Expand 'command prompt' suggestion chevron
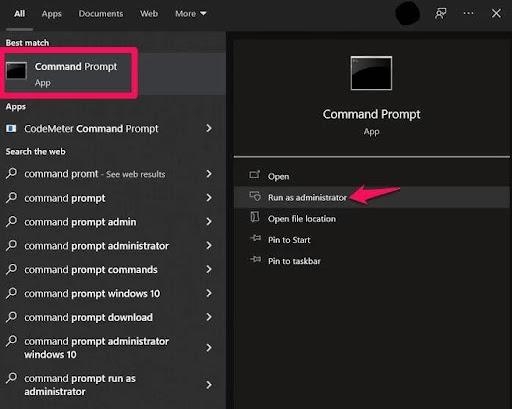Image resolution: width=512 pixels, height=409 pixels. pos(209,198)
